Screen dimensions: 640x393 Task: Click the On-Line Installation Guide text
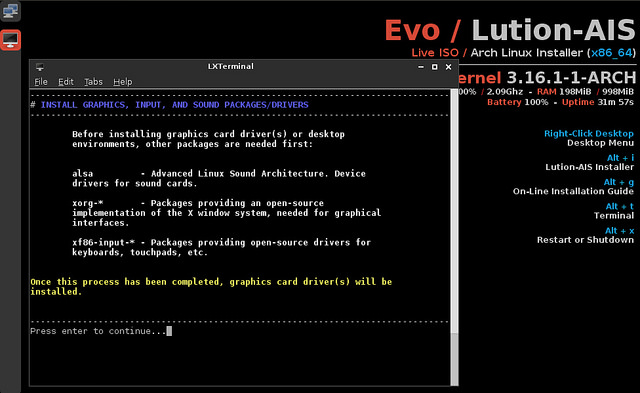point(573,191)
